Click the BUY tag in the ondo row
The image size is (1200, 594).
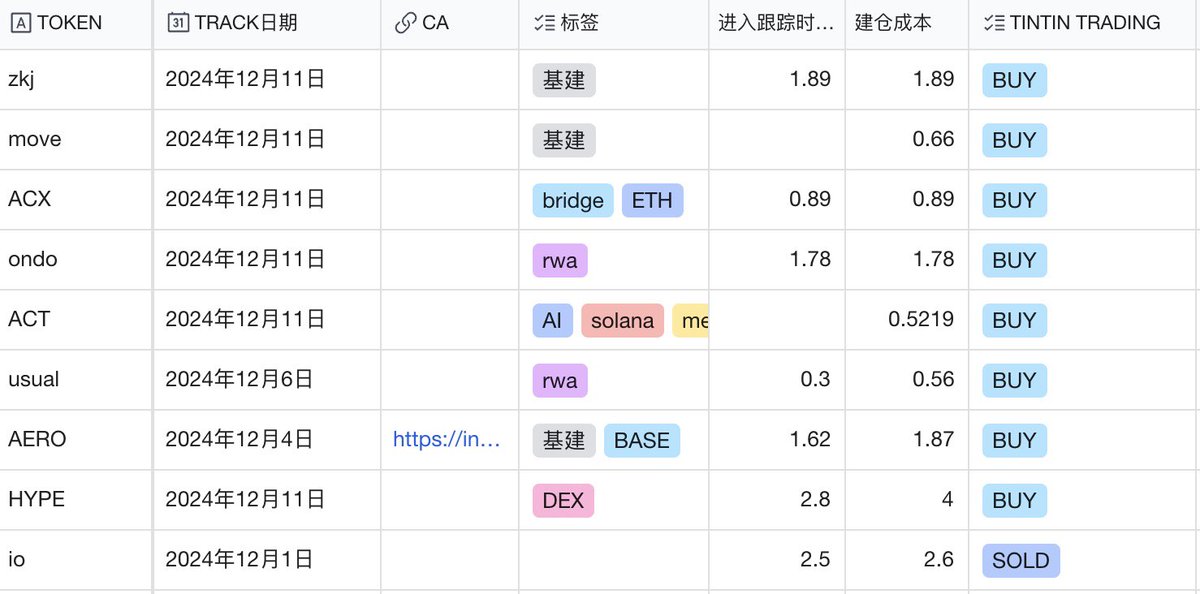(1014, 261)
